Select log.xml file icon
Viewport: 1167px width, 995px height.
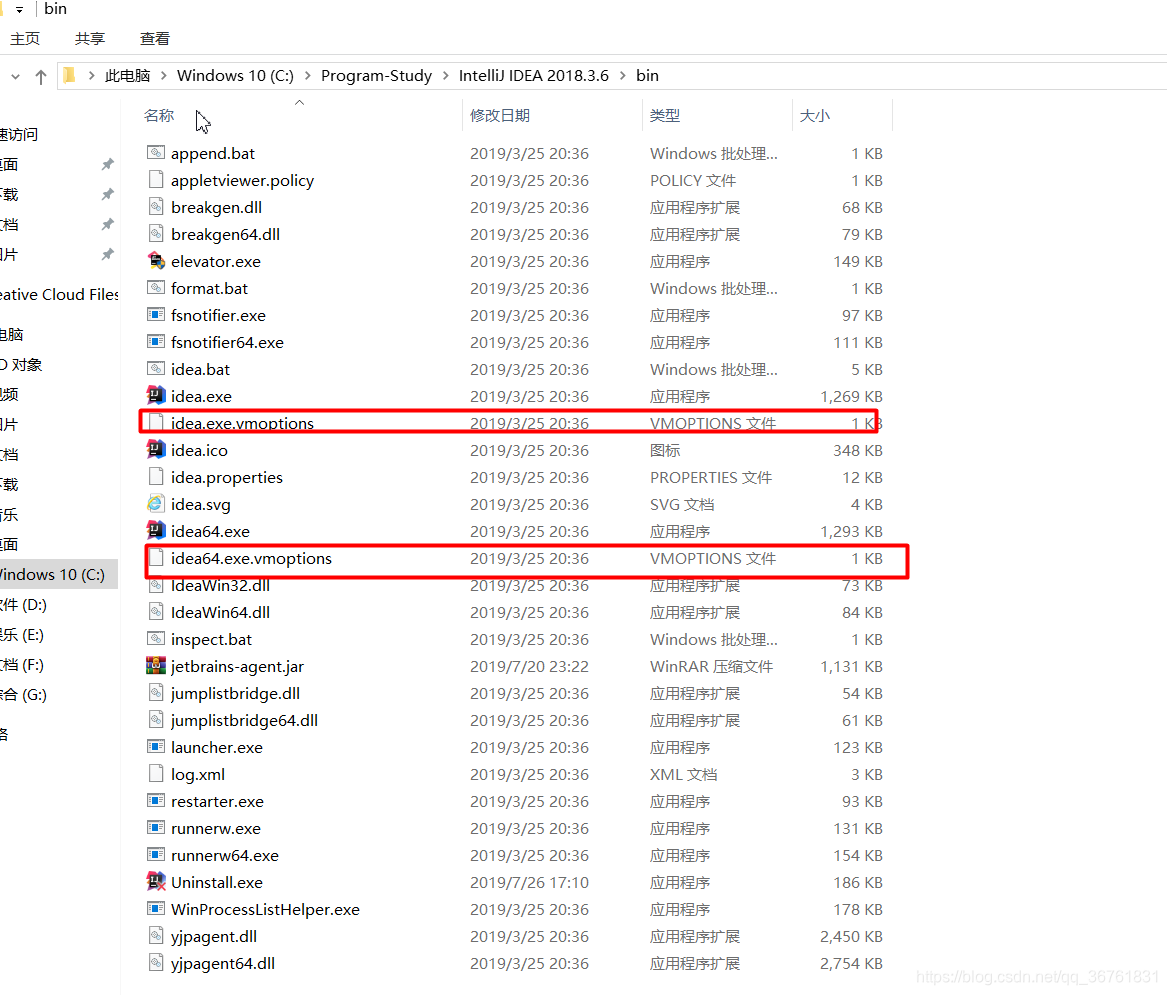pyautogui.click(x=156, y=773)
